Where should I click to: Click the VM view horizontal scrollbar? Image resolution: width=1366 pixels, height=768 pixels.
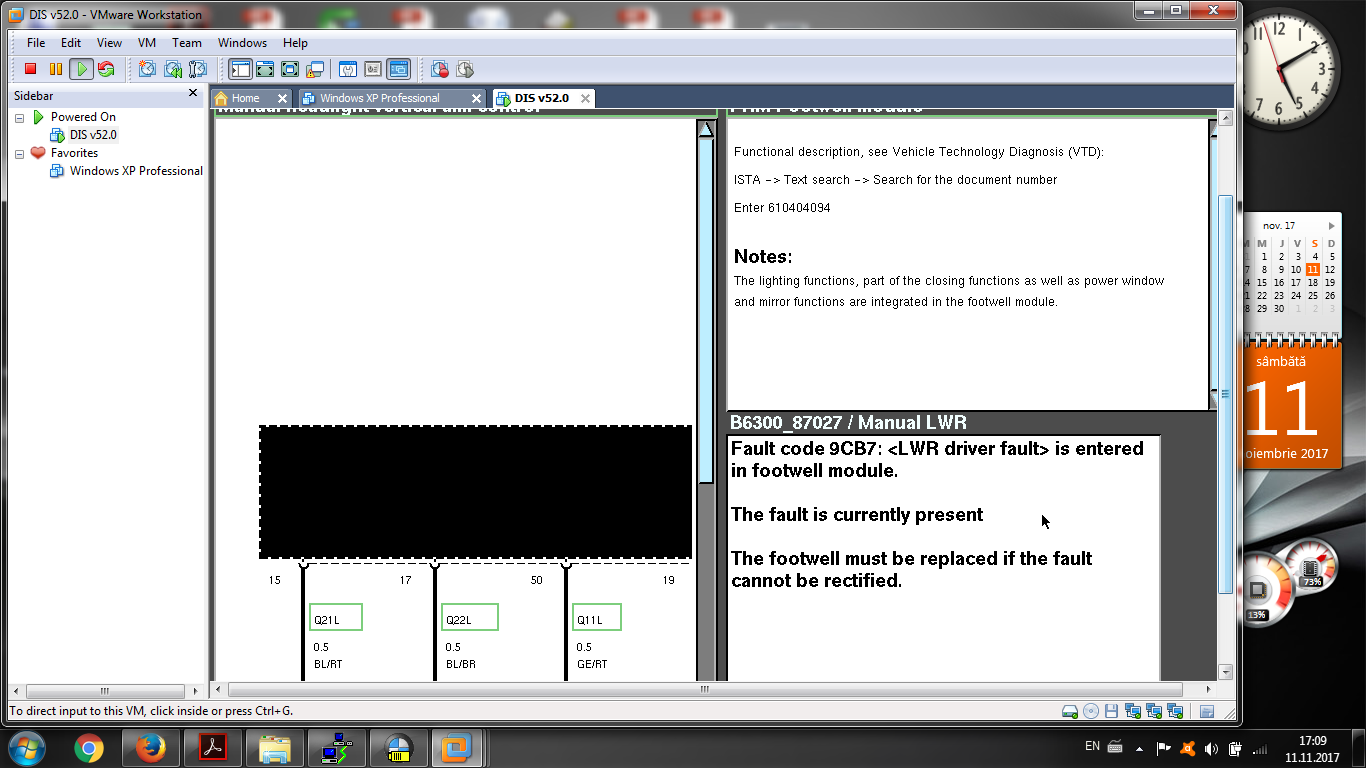point(705,690)
